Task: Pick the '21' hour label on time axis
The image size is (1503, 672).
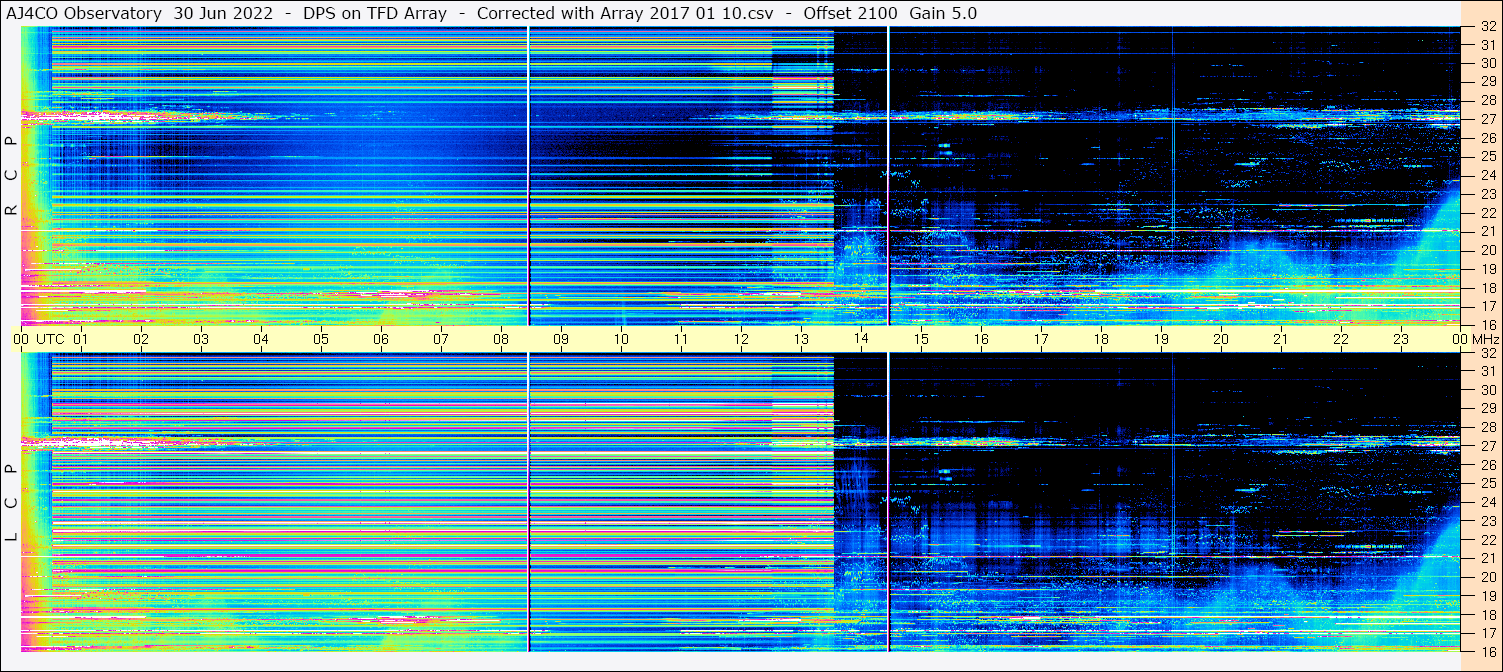Action: click(1281, 339)
